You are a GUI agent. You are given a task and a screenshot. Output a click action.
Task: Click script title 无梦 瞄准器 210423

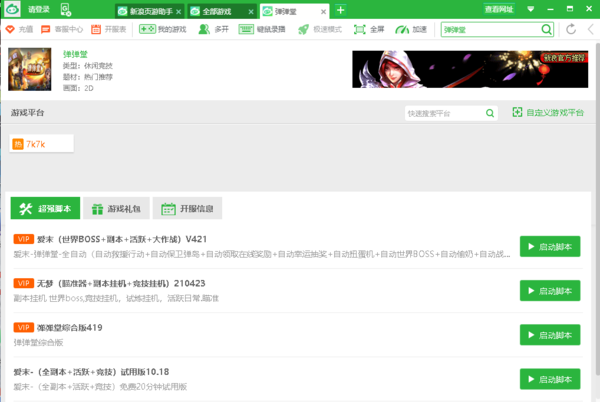(121, 283)
